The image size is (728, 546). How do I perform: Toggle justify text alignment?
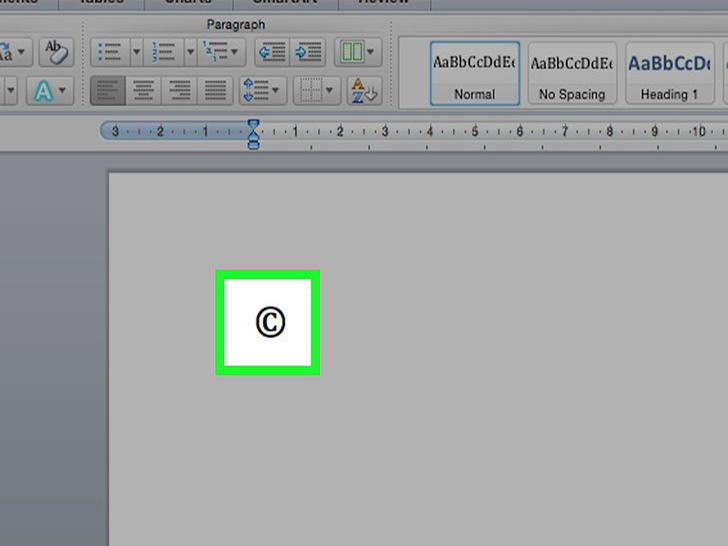coord(215,91)
